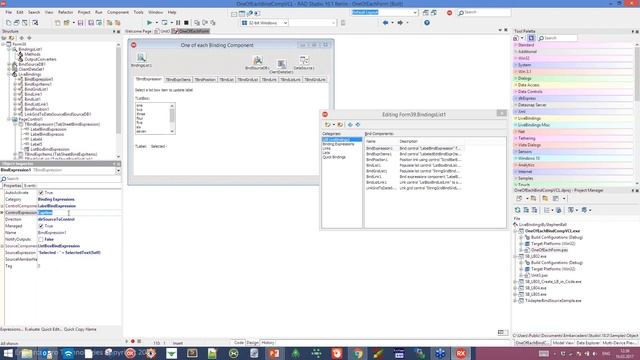Select Quick Bindings in Categories list
This screenshot has width=640, height=360.
pyautogui.click(x=334, y=157)
